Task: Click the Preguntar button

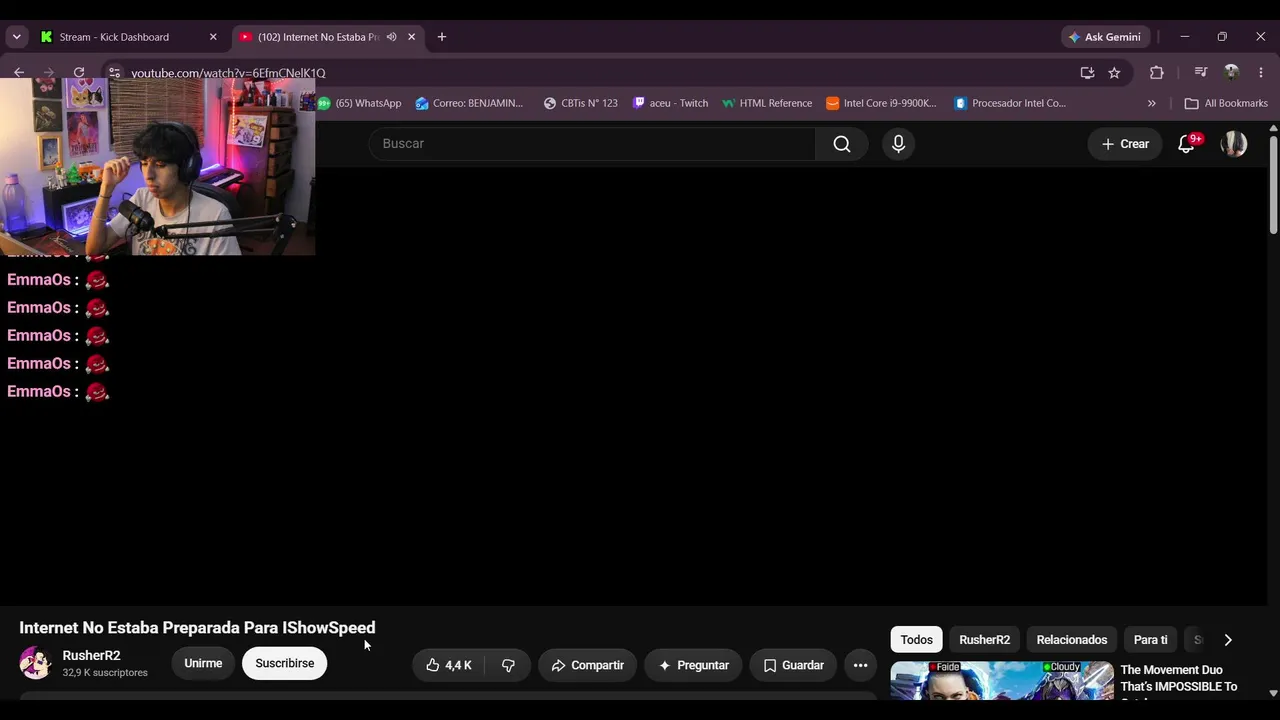Action: point(693,665)
